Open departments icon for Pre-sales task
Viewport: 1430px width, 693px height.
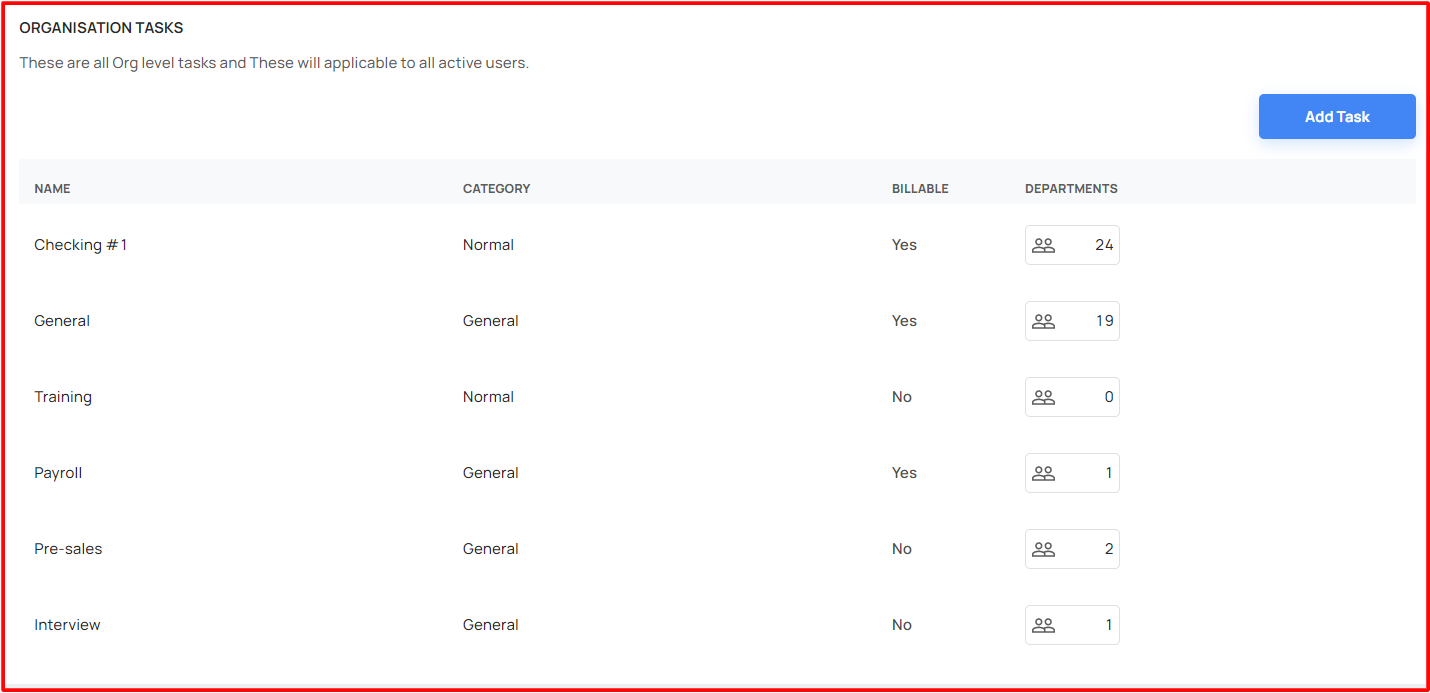(1043, 549)
